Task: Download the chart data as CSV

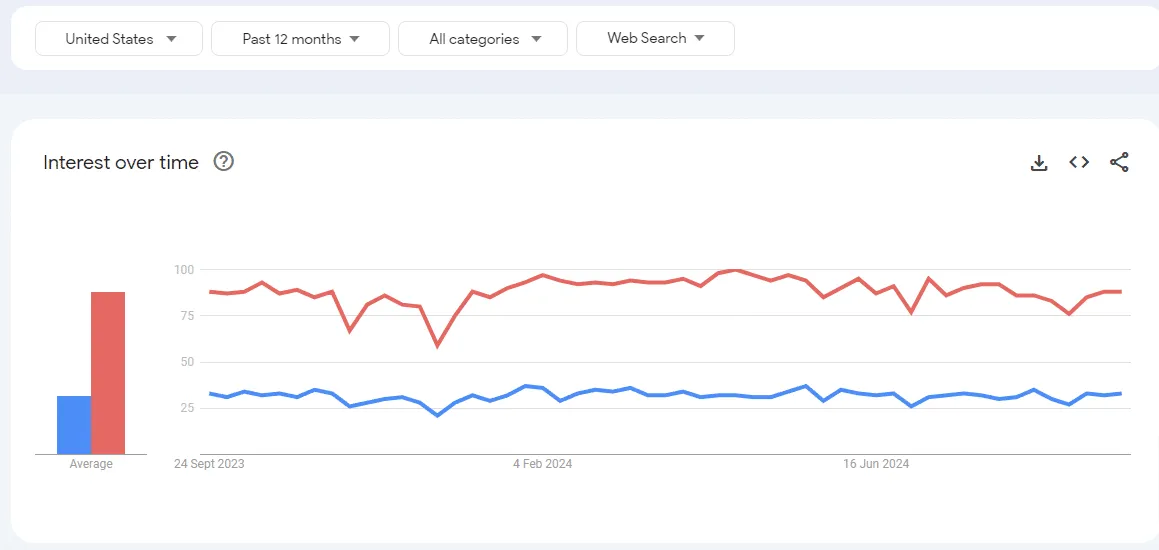Action: tap(1039, 163)
